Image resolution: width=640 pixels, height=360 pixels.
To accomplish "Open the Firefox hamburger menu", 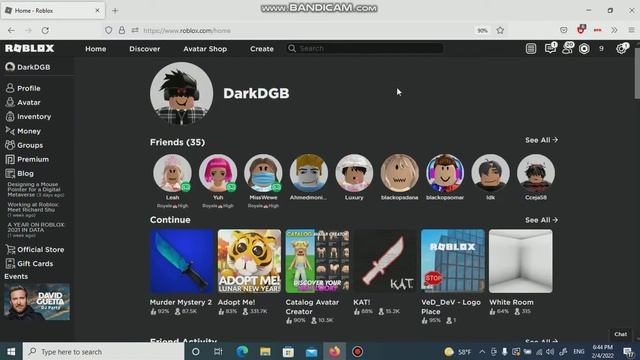I will point(631,30).
